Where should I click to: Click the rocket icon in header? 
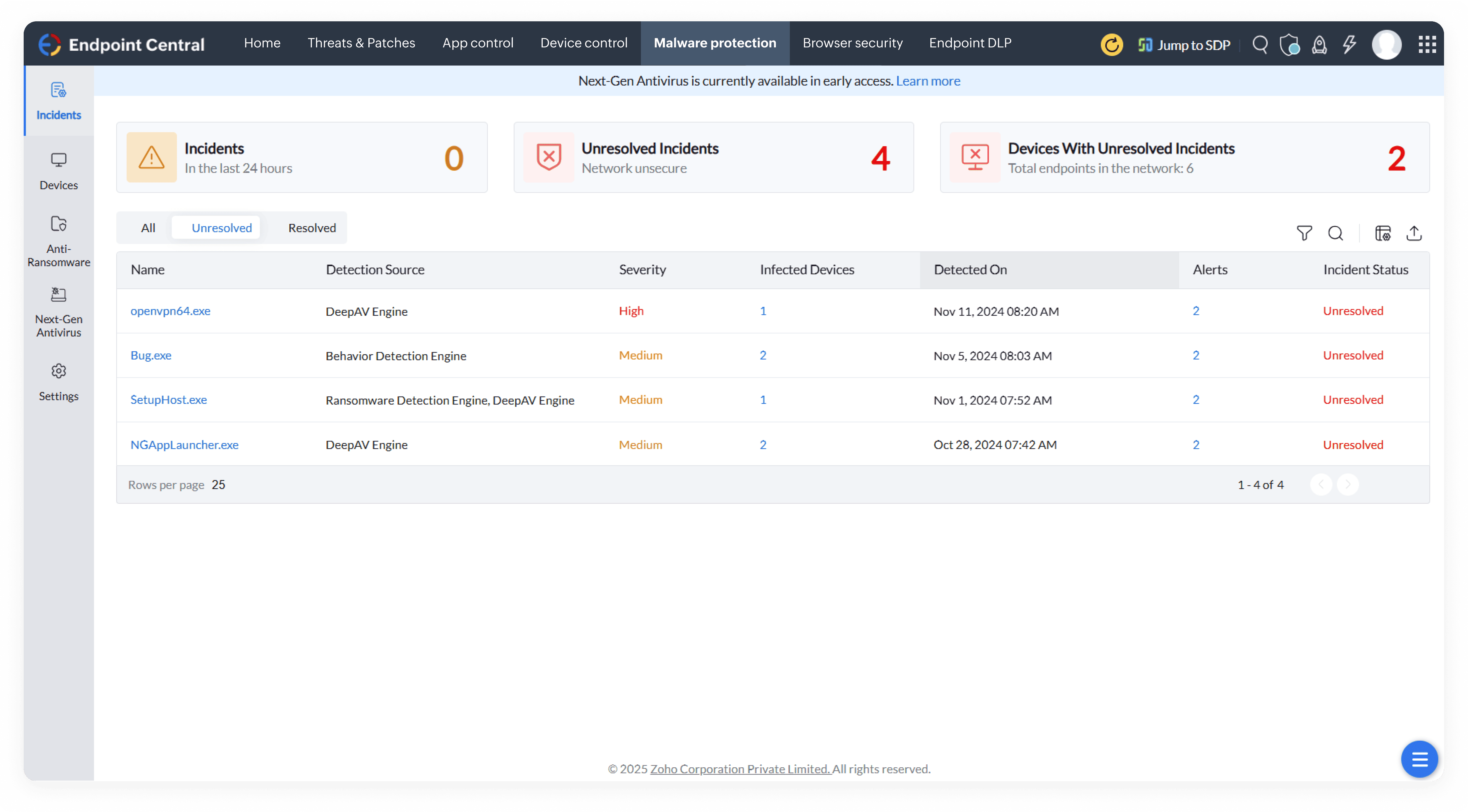(1319, 44)
